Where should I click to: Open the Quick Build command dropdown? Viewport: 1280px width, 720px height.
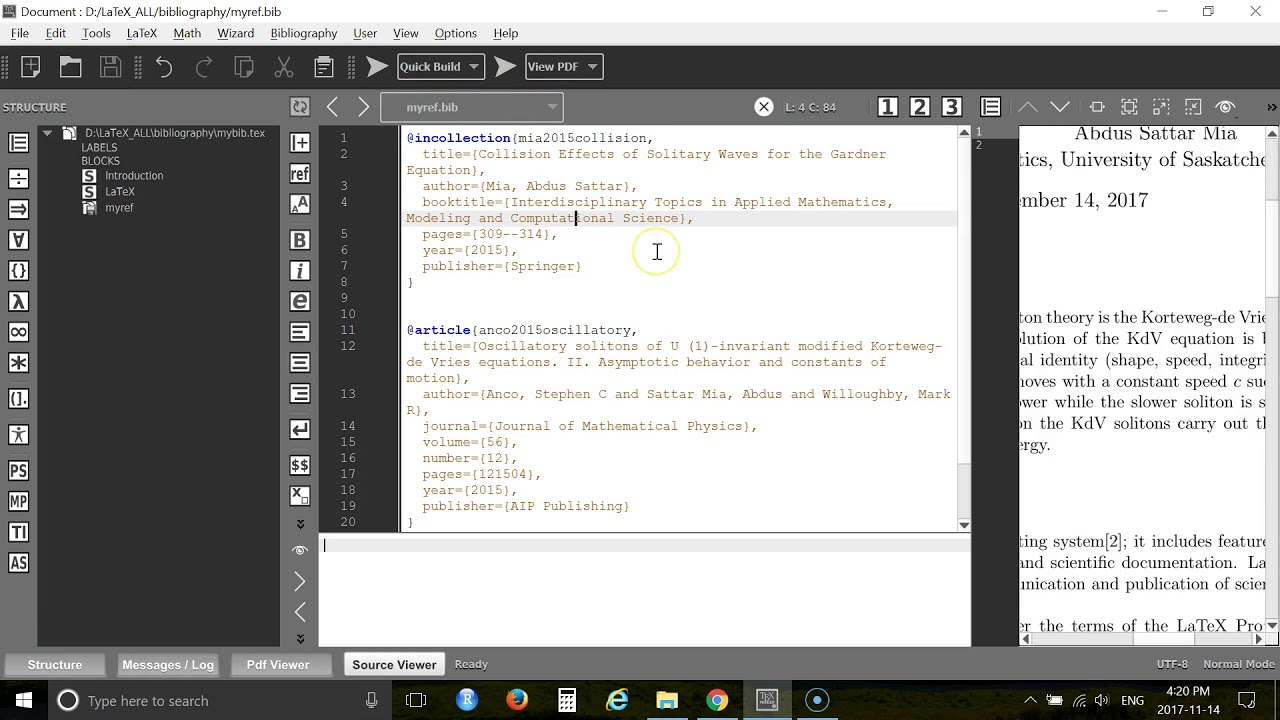440,67
